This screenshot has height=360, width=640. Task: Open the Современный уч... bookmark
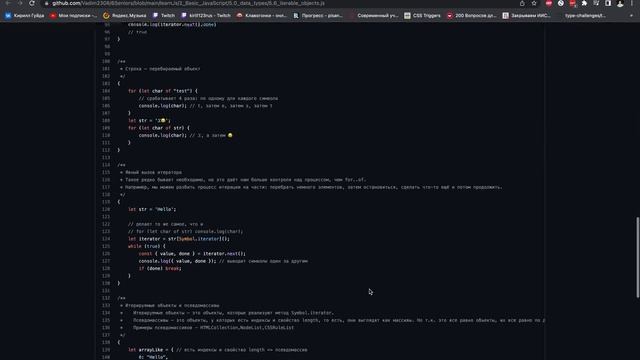(374, 16)
